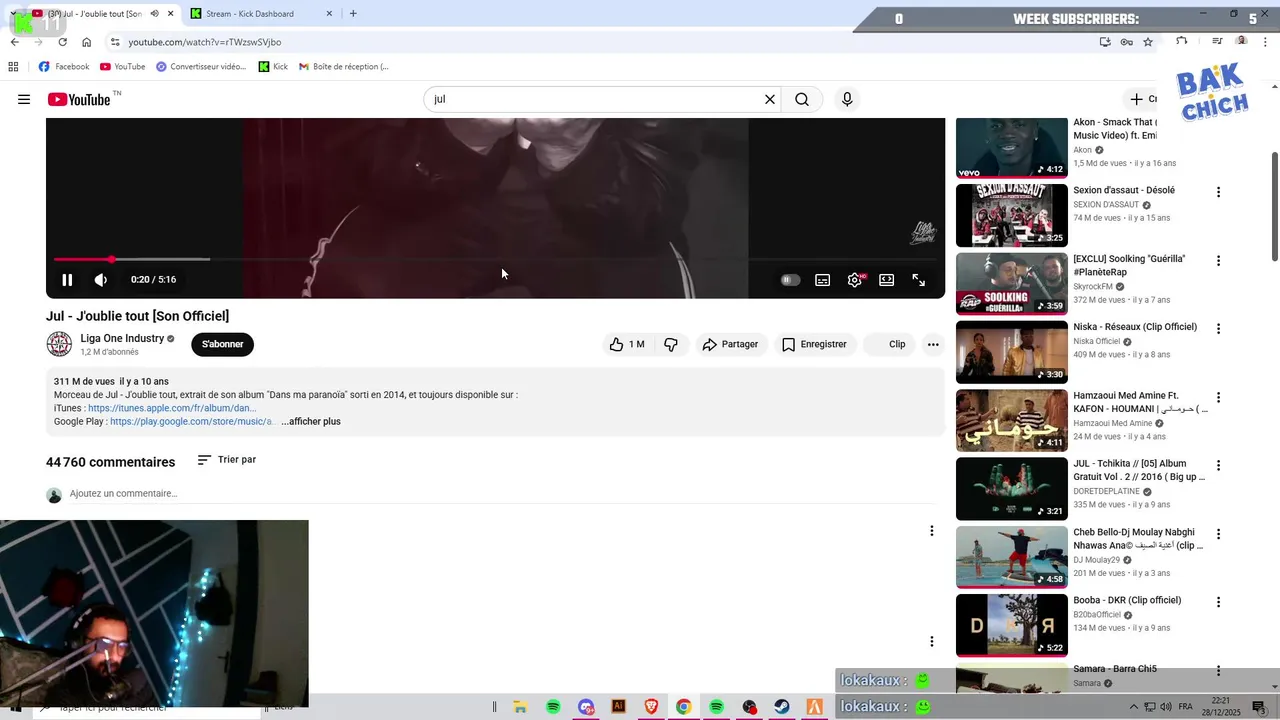Share the video via Partager

[731, 344]
